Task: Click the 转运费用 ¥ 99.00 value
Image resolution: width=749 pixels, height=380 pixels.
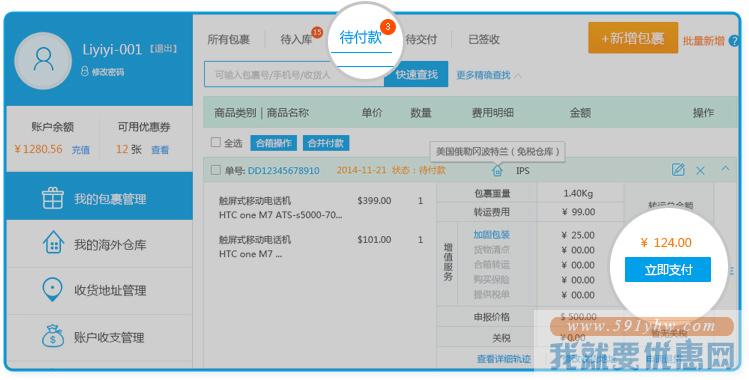Action: pos(578,212)
